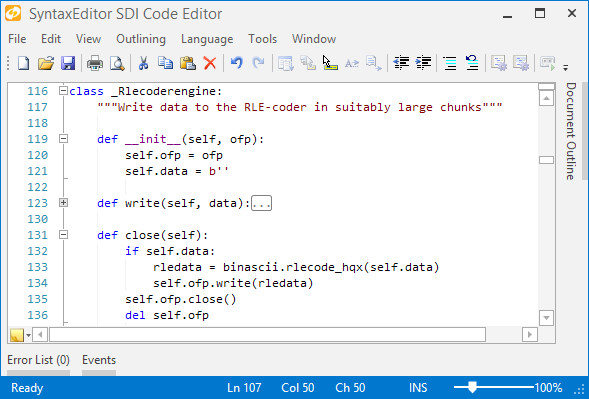This screenshot has height=399, width=589.
Task: Click the collapsed '...' box after write
Action: pos(261,203)
